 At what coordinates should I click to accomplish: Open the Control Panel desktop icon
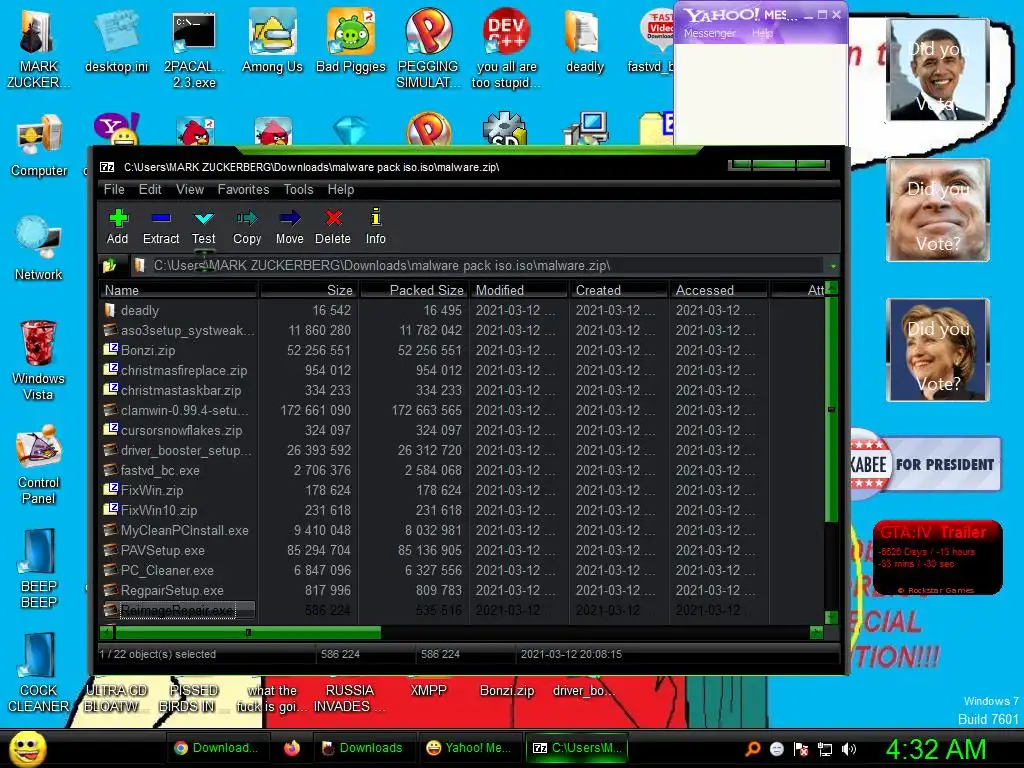pyautogui.click(x=39, y=465)
